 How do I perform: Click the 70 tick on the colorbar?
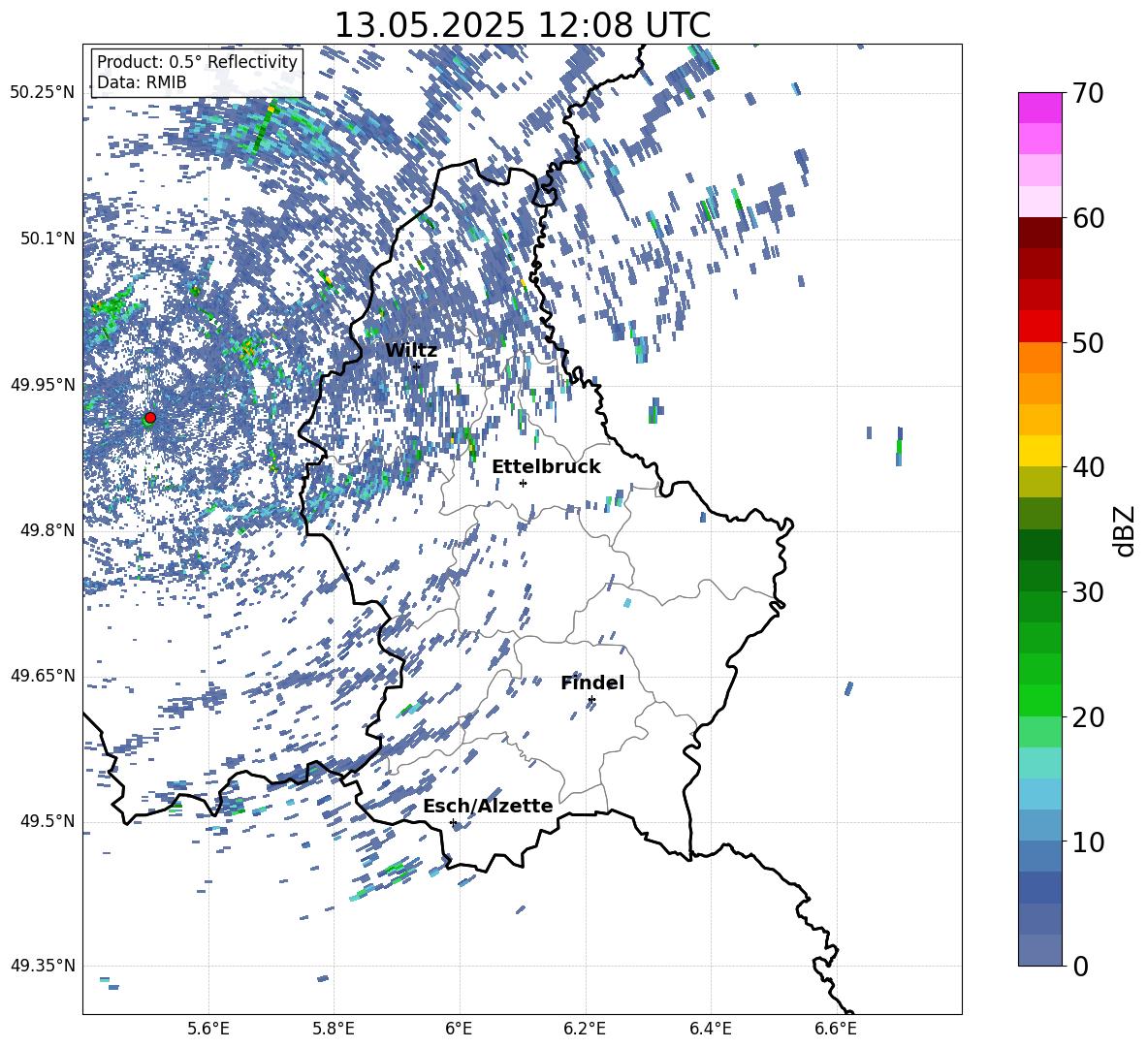coord(1088,94)
